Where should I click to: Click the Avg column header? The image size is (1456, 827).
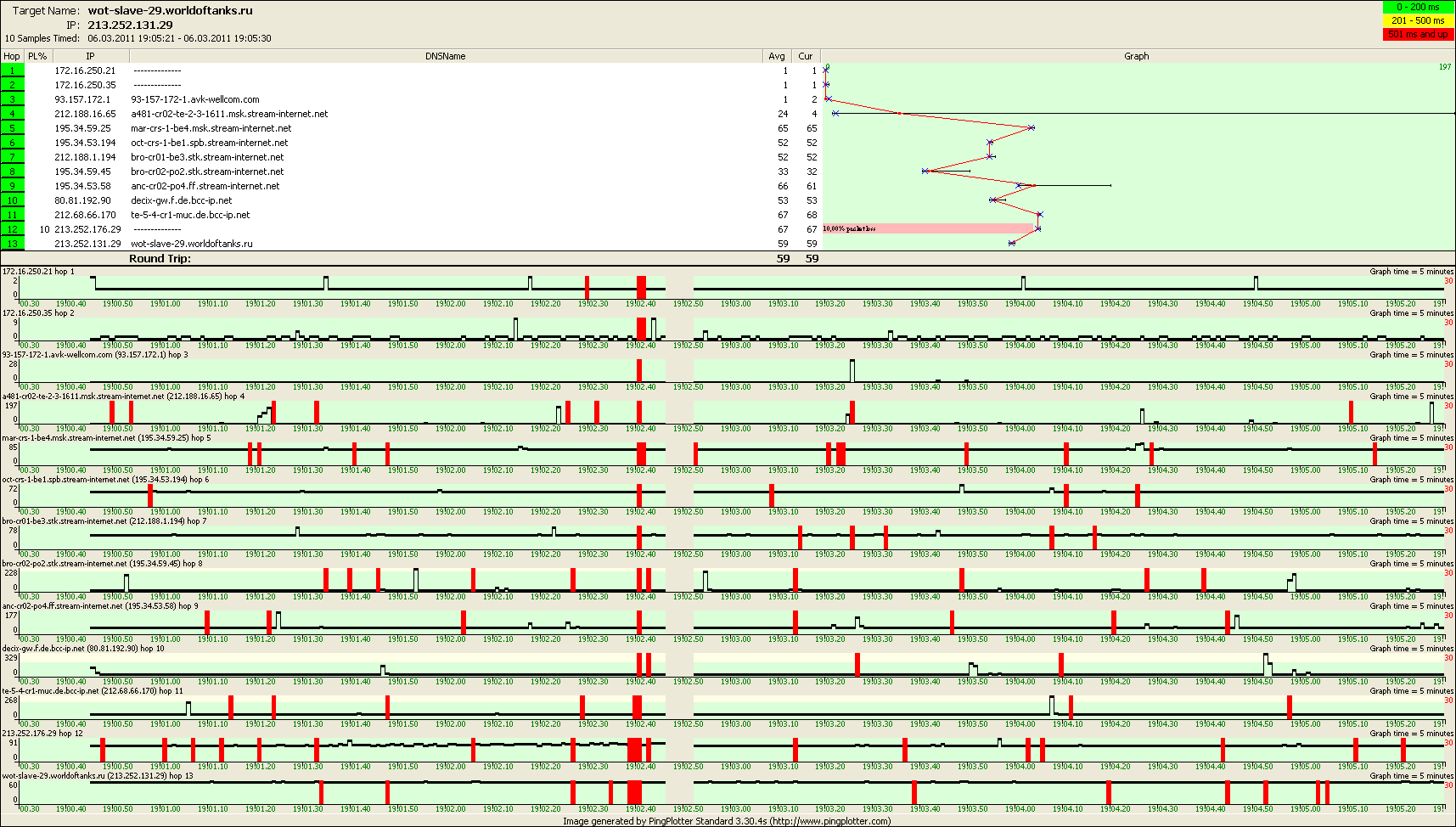tap(777, 56)
